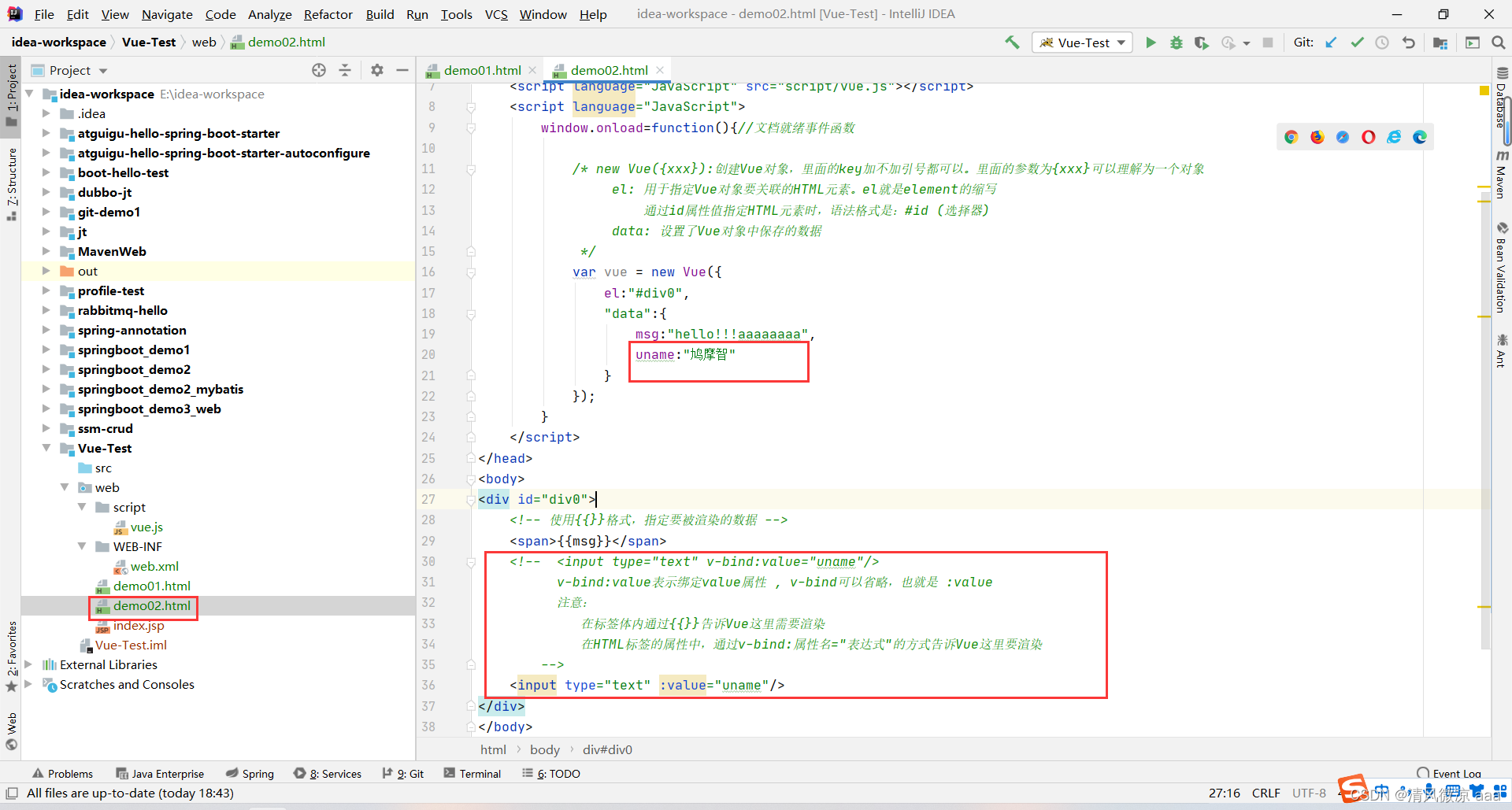1512x810 pixels.
Task: Open the Navigate menu
Action: click(167, 14)
